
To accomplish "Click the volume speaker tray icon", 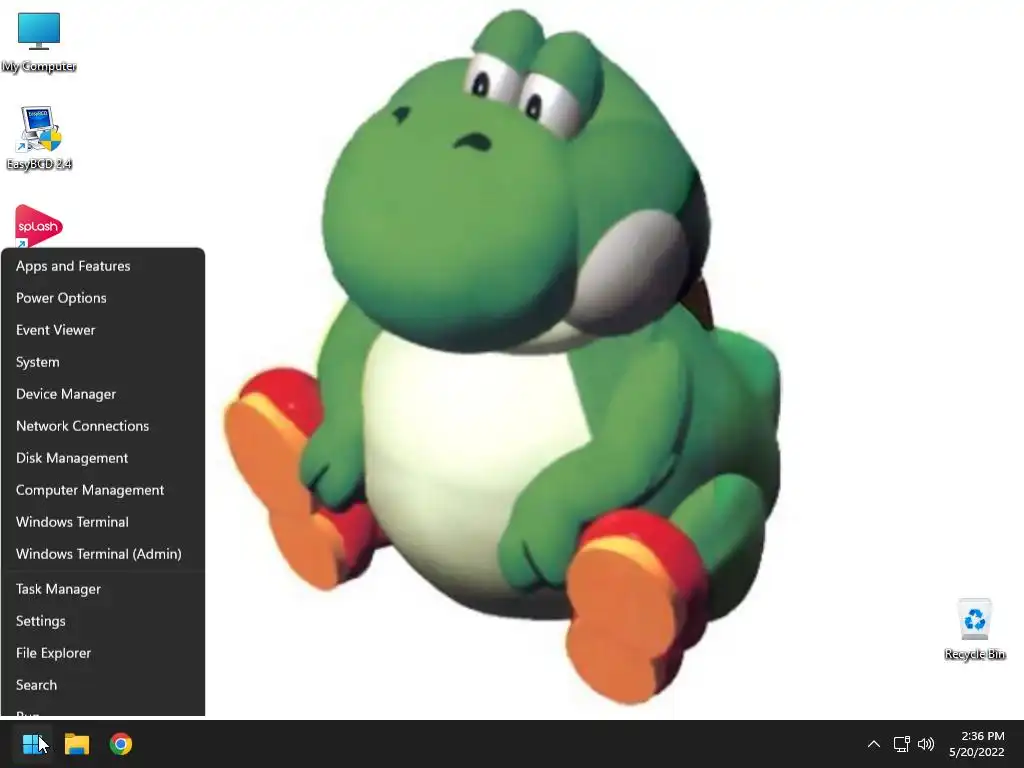I will click(x=925, y=744).
